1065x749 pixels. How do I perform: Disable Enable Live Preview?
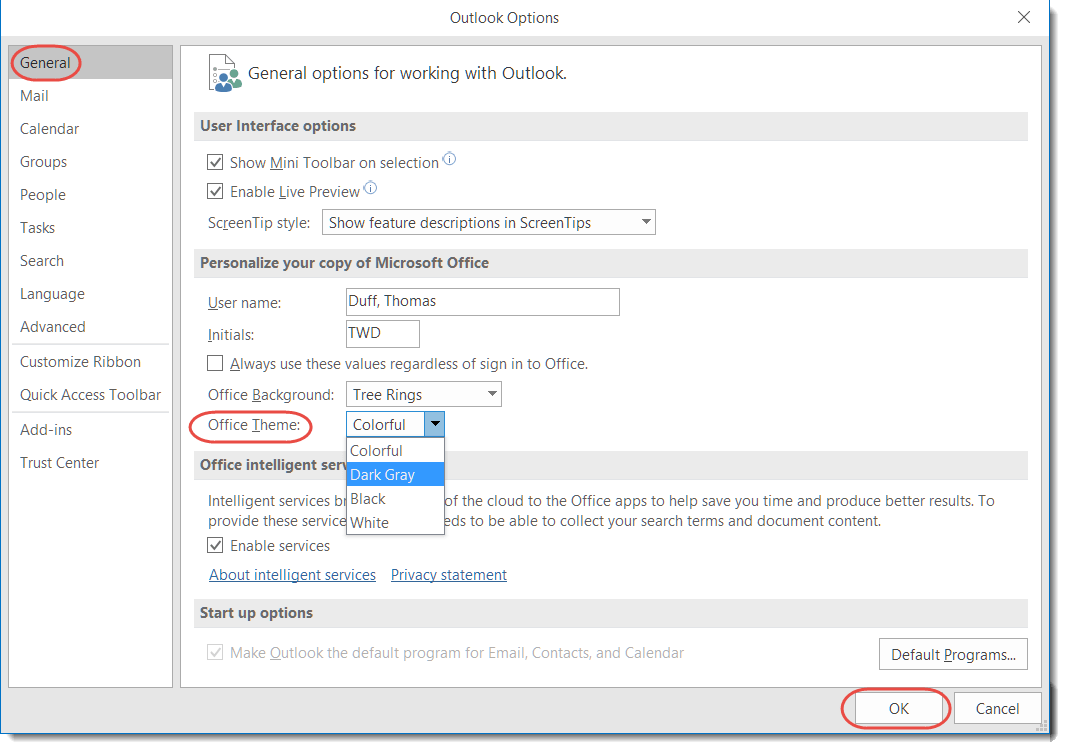click(x=215, y=191)
